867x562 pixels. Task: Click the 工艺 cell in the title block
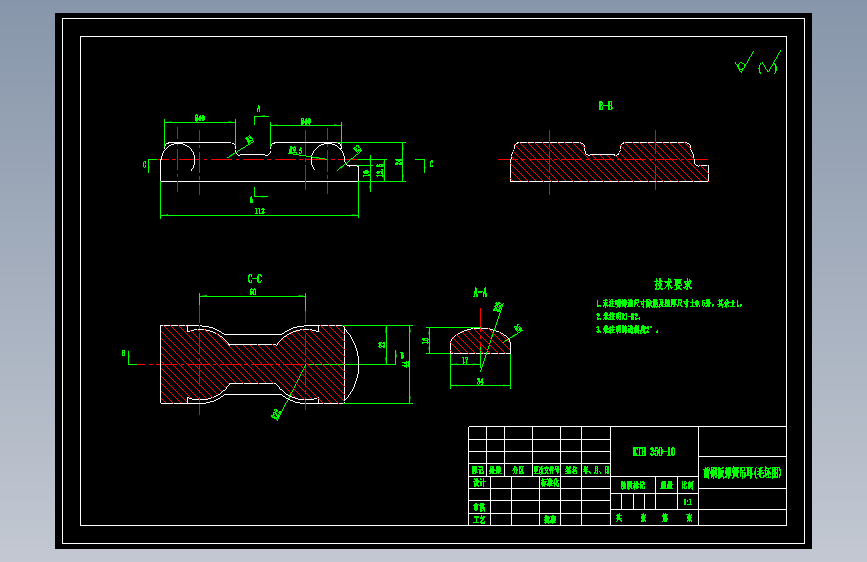click(479, 519)
